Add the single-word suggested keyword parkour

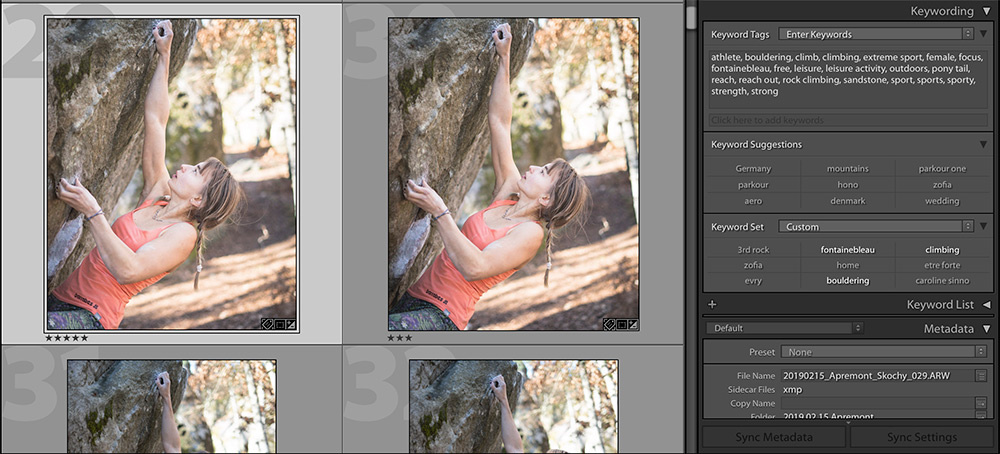[753, 185]
